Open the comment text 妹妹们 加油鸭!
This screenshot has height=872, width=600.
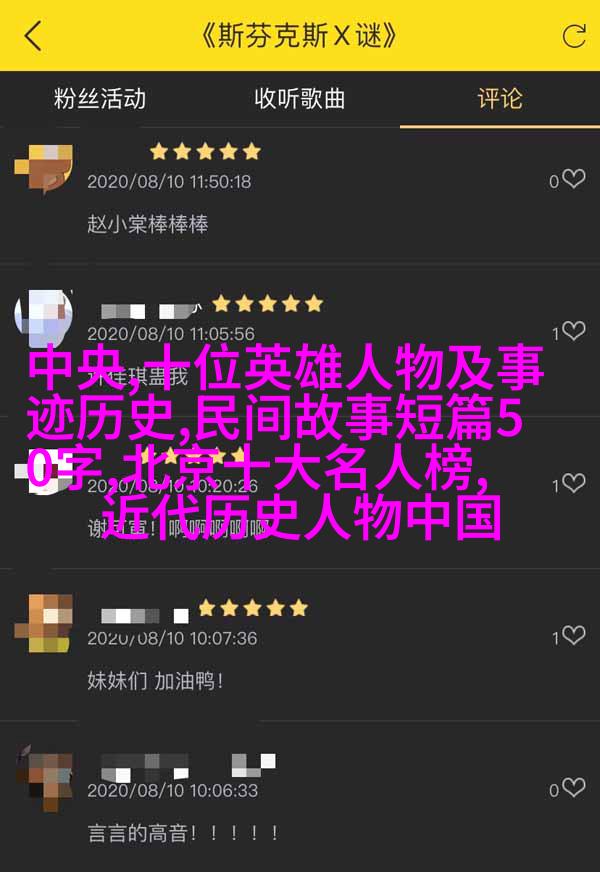point(155,681)
